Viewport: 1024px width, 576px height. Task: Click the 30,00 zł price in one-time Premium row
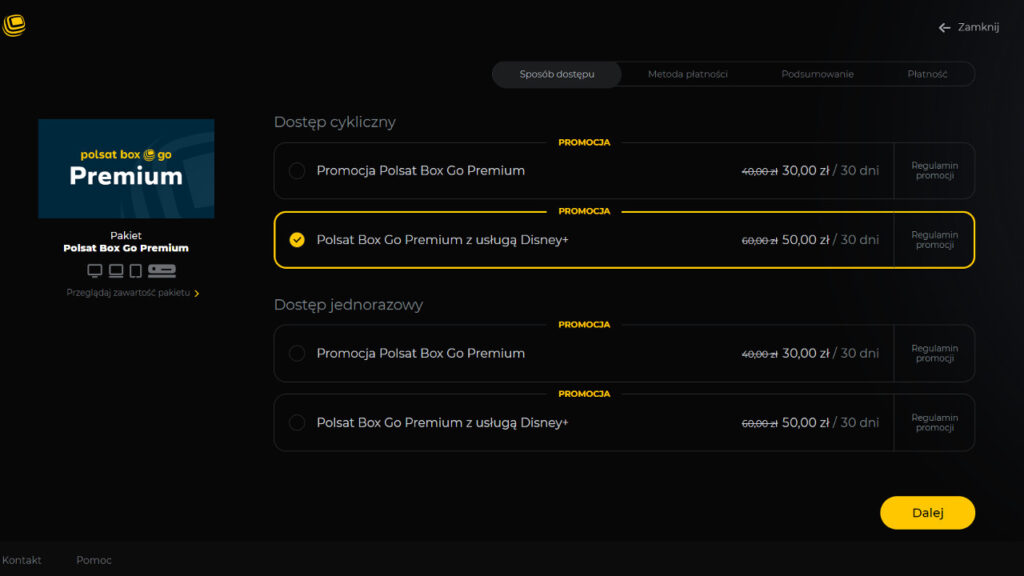tap(805, 353)
